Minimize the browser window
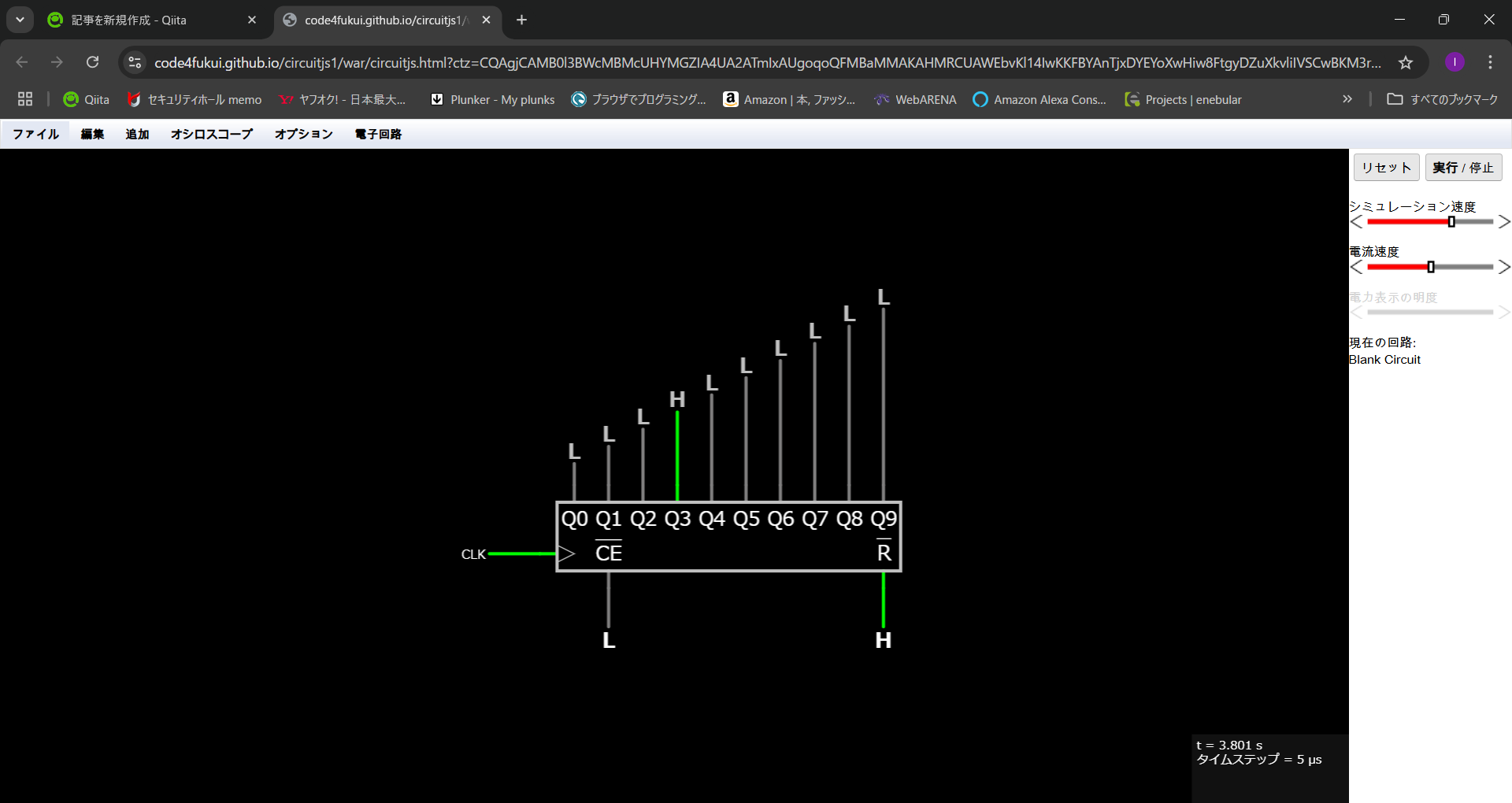This screenshot has width=1512, height=803. pos(1399,20)
